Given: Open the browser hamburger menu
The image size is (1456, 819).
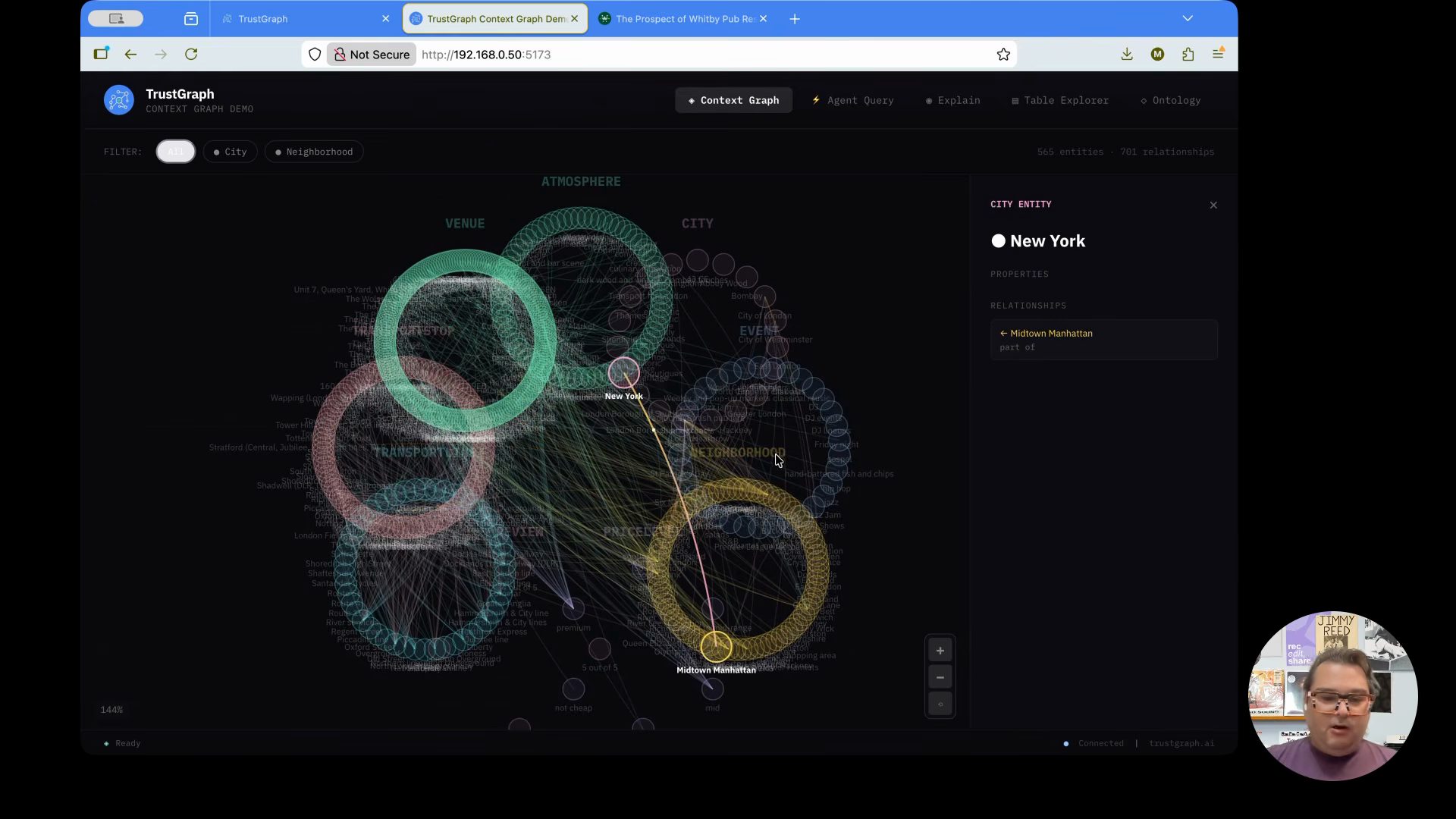Looking at the screenshot, I should (1218, 55).
